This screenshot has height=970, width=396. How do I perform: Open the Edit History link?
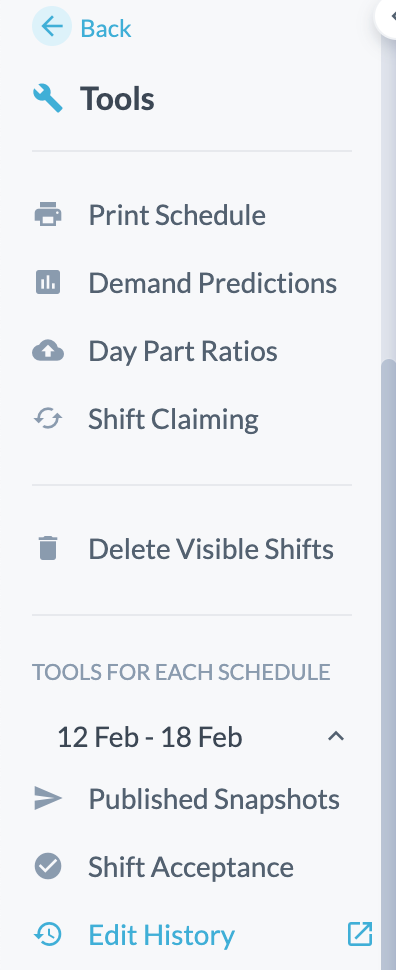point(161,935)
